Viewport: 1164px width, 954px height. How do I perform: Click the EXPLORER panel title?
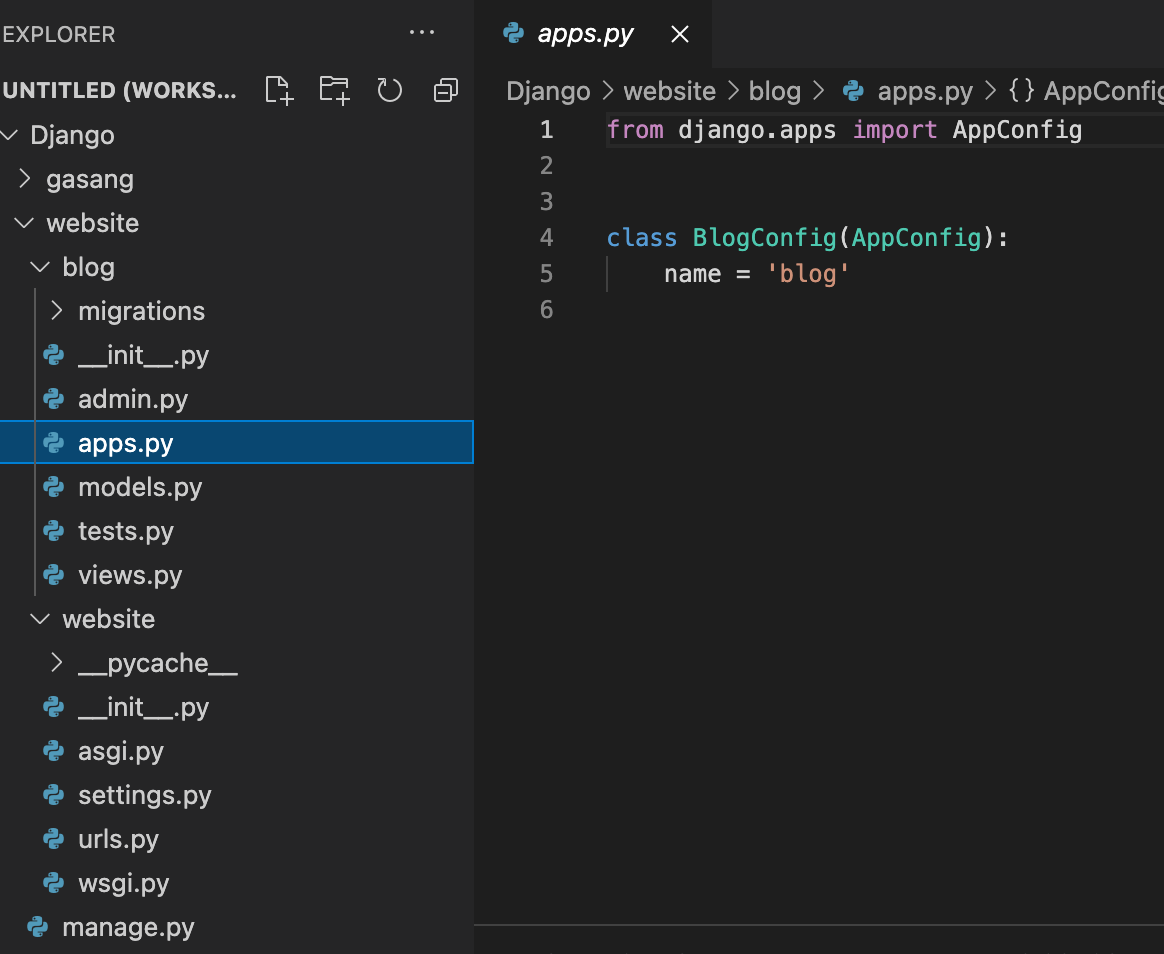coord(59,34)
